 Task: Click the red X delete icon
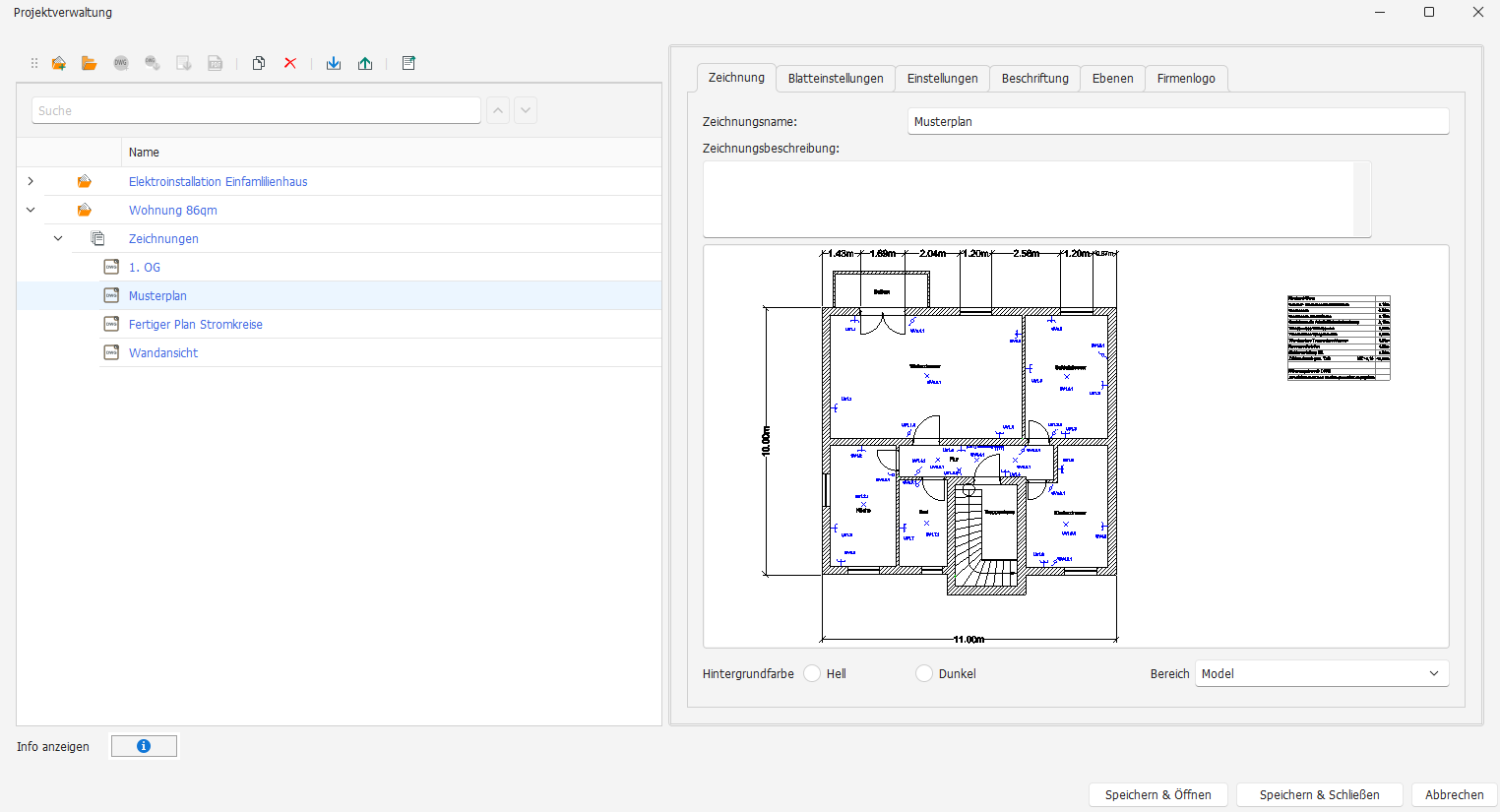click(x=290, y=63)
